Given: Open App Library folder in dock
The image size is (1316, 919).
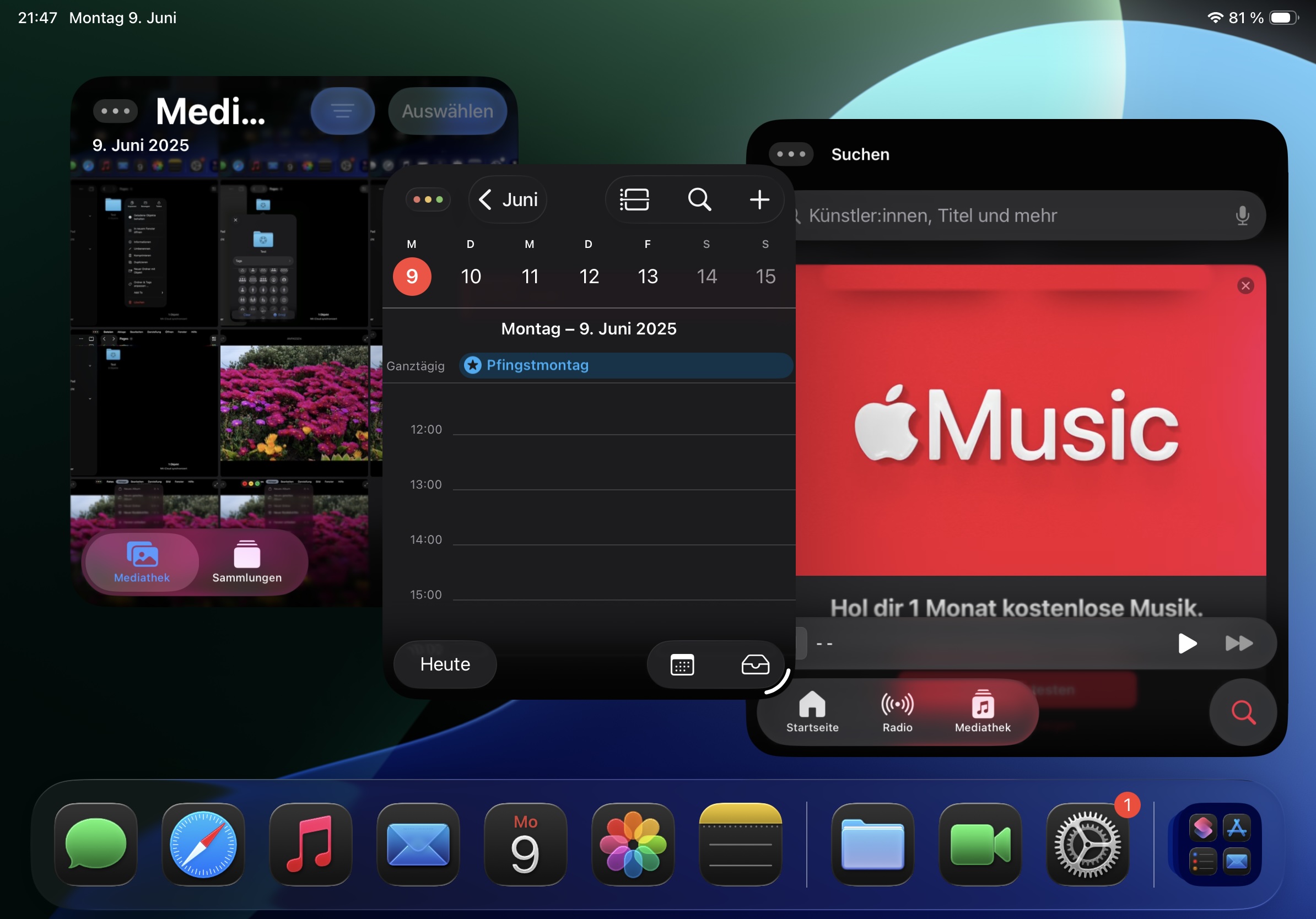Looking at the screenshot, I should coord(1219,844).
